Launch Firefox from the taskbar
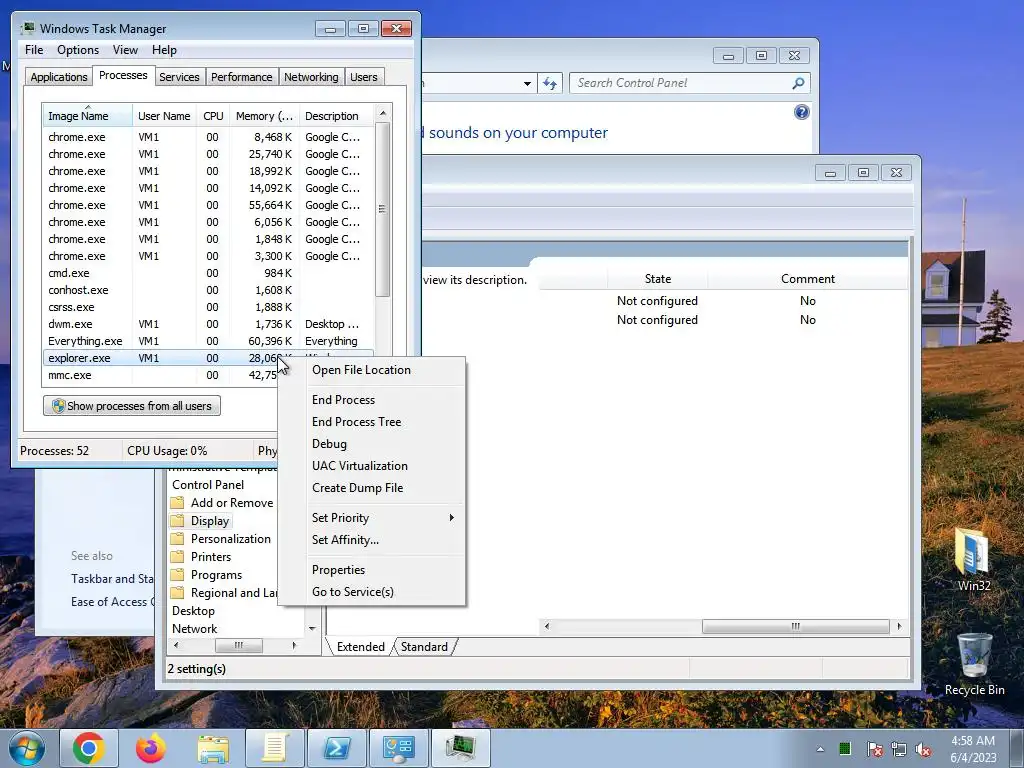 click(x=151, y=748)
